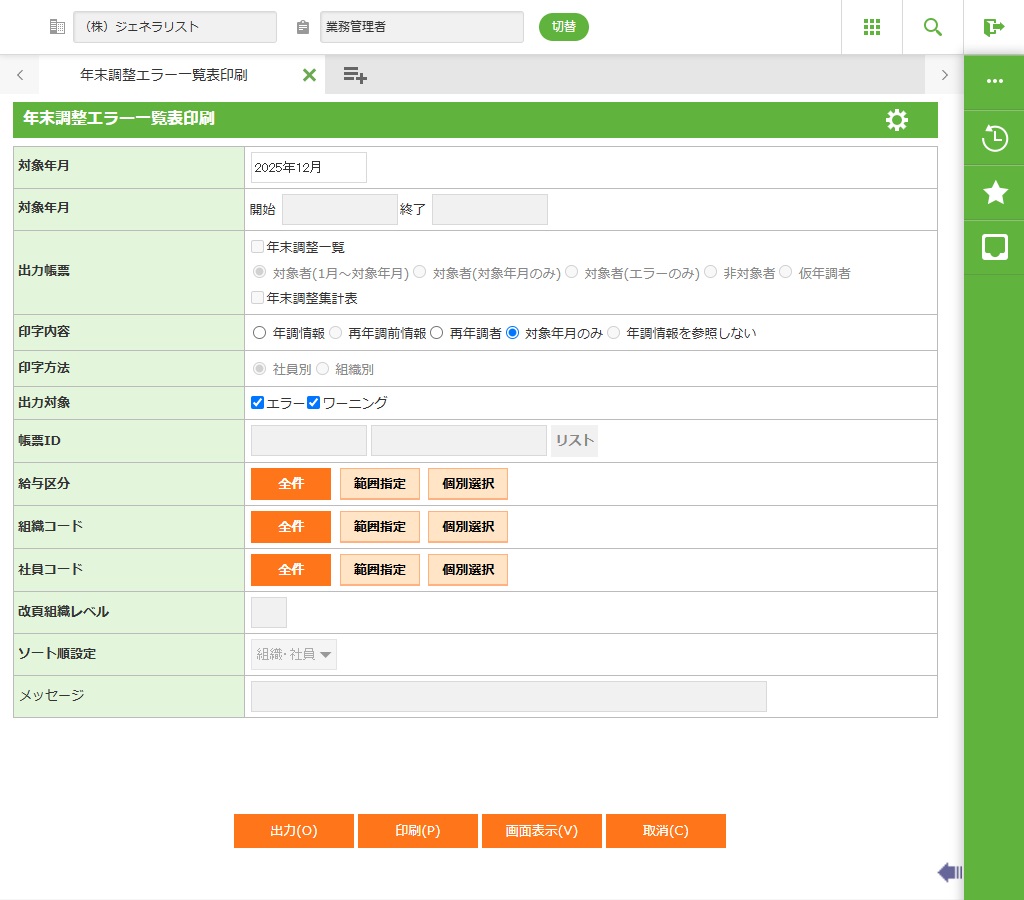Open the ソート順設定 dropdown
This screenshot has height=900, width=1024.
pyautogui.click(x=294, y=654)
